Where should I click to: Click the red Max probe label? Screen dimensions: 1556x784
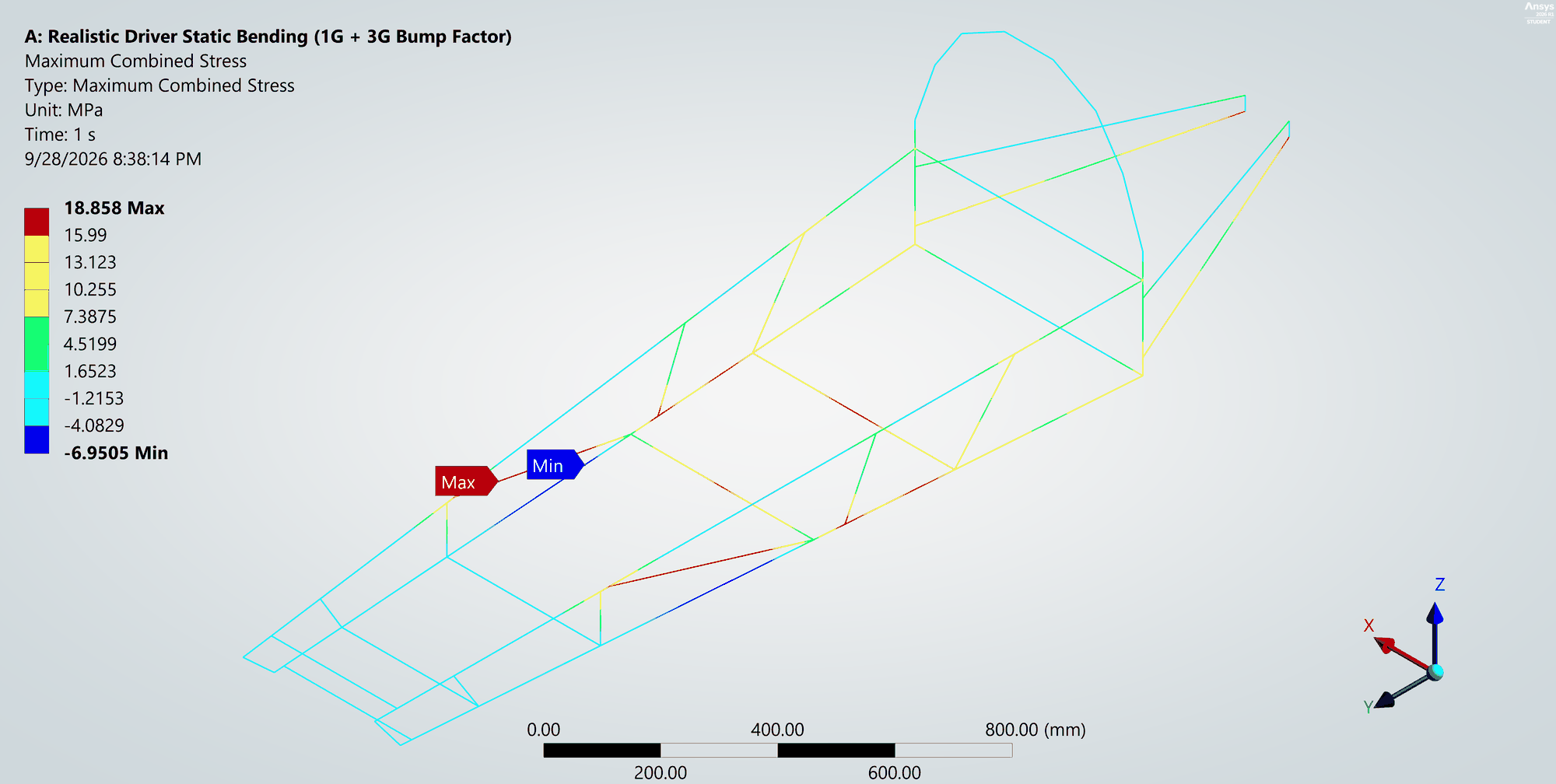pos(466,481)
